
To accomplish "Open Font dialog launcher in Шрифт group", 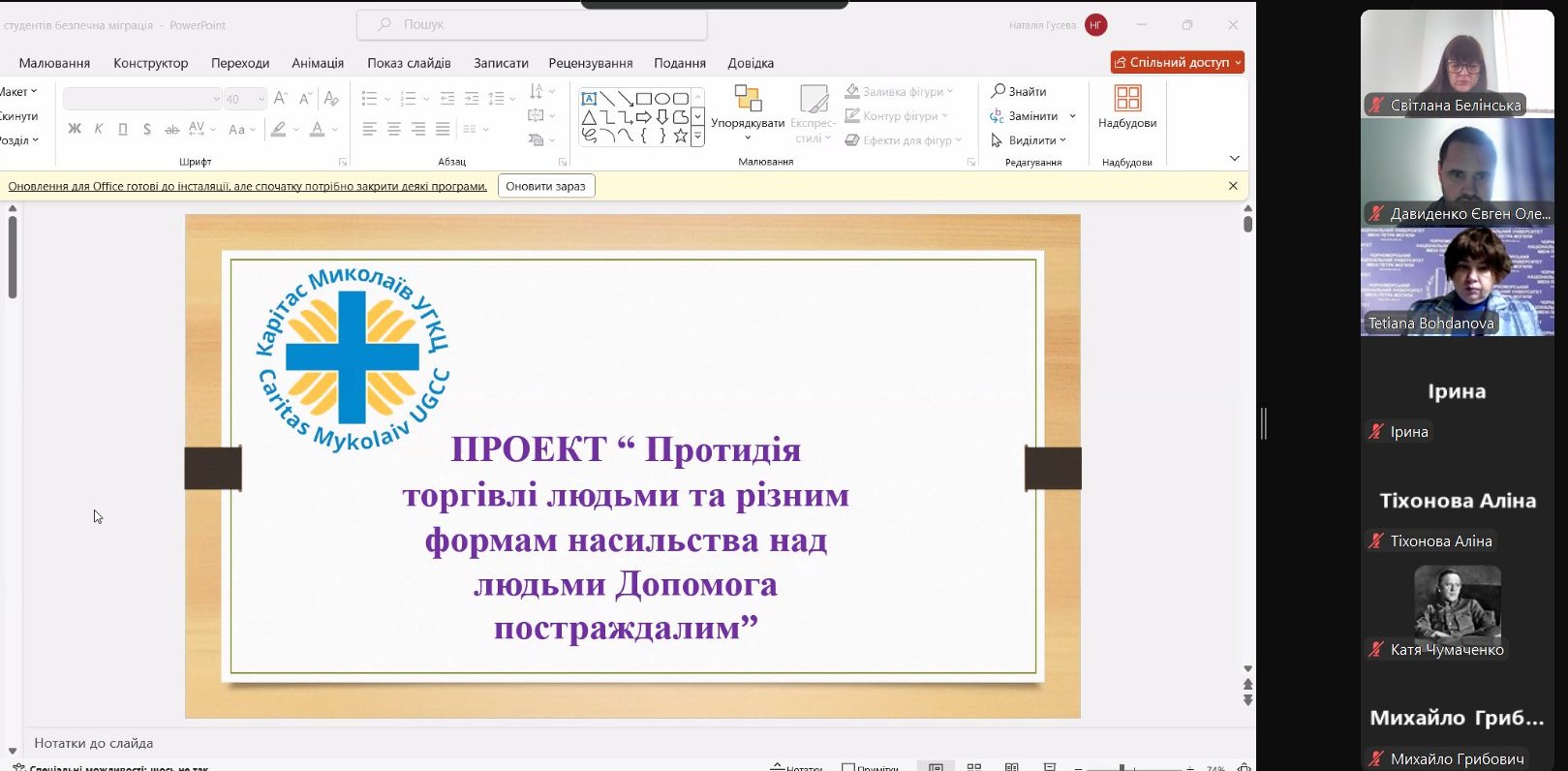I will (343, 162).
